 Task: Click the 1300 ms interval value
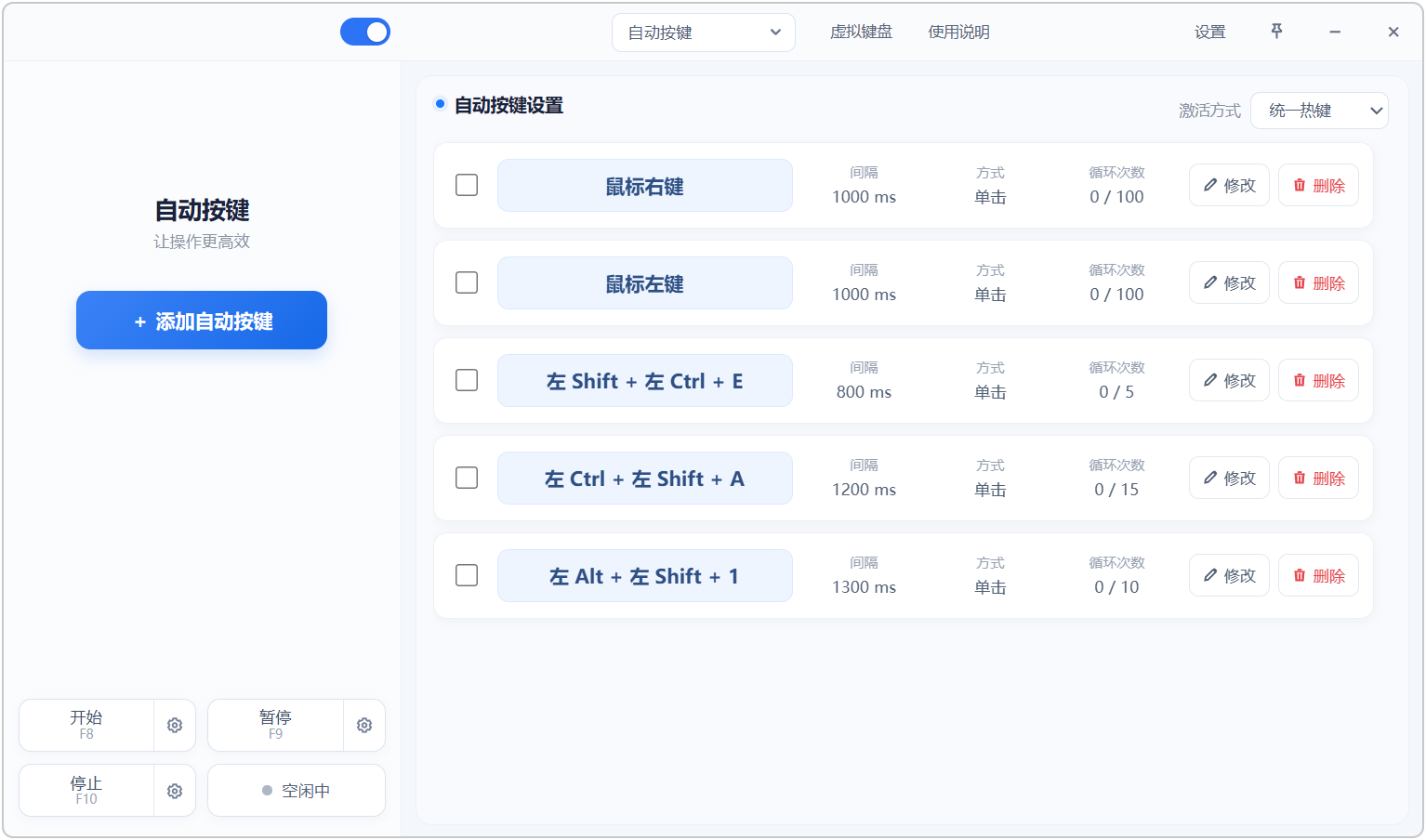pyautogui.click(x=864, y=587)
